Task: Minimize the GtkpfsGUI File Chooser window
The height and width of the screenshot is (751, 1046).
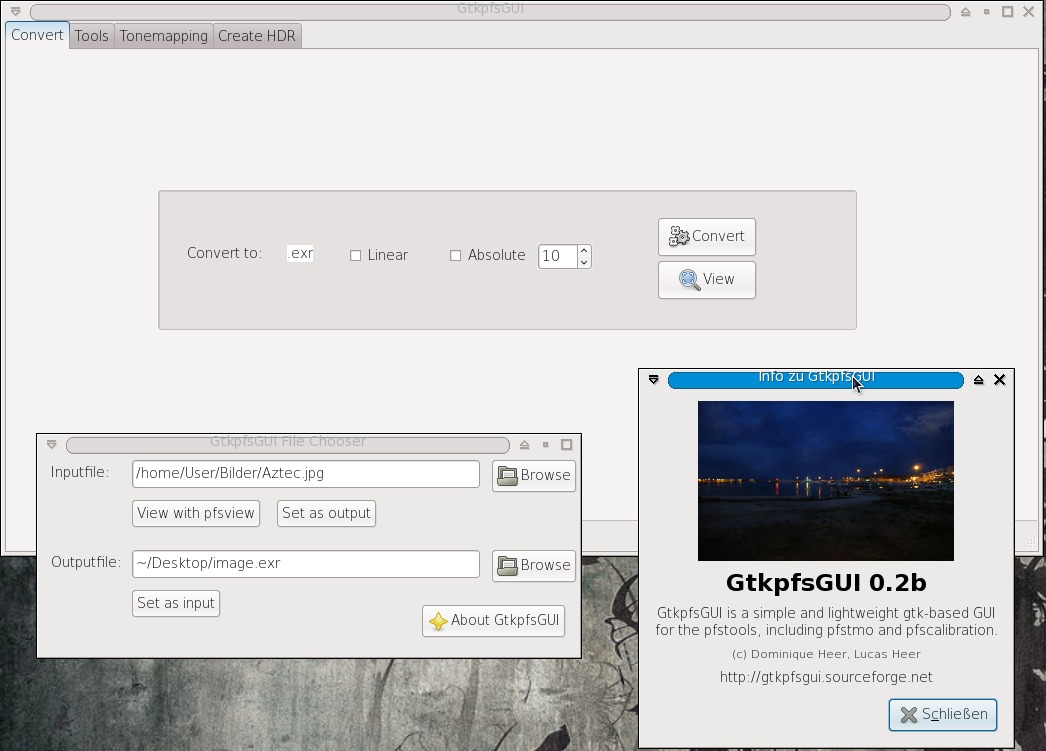Action: tap(546, 444)
